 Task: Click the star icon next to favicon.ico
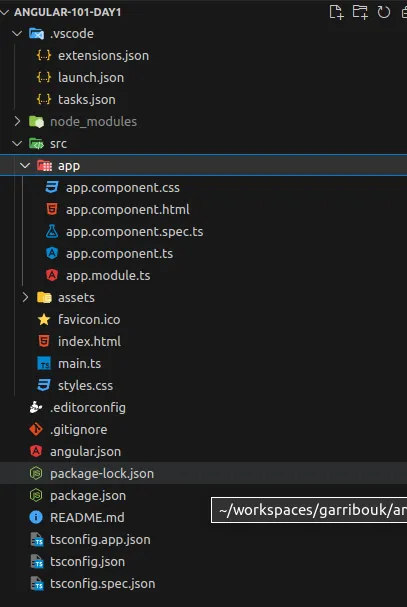click(x=44, y=319)
